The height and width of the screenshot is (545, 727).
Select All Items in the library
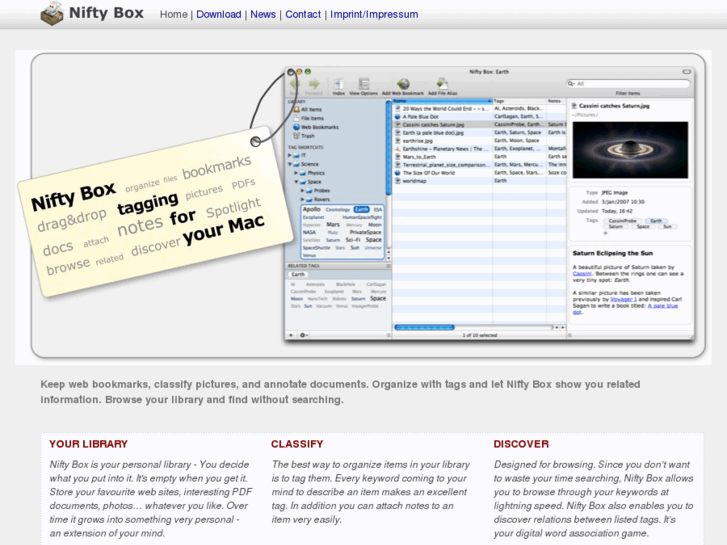pos(308,109)
